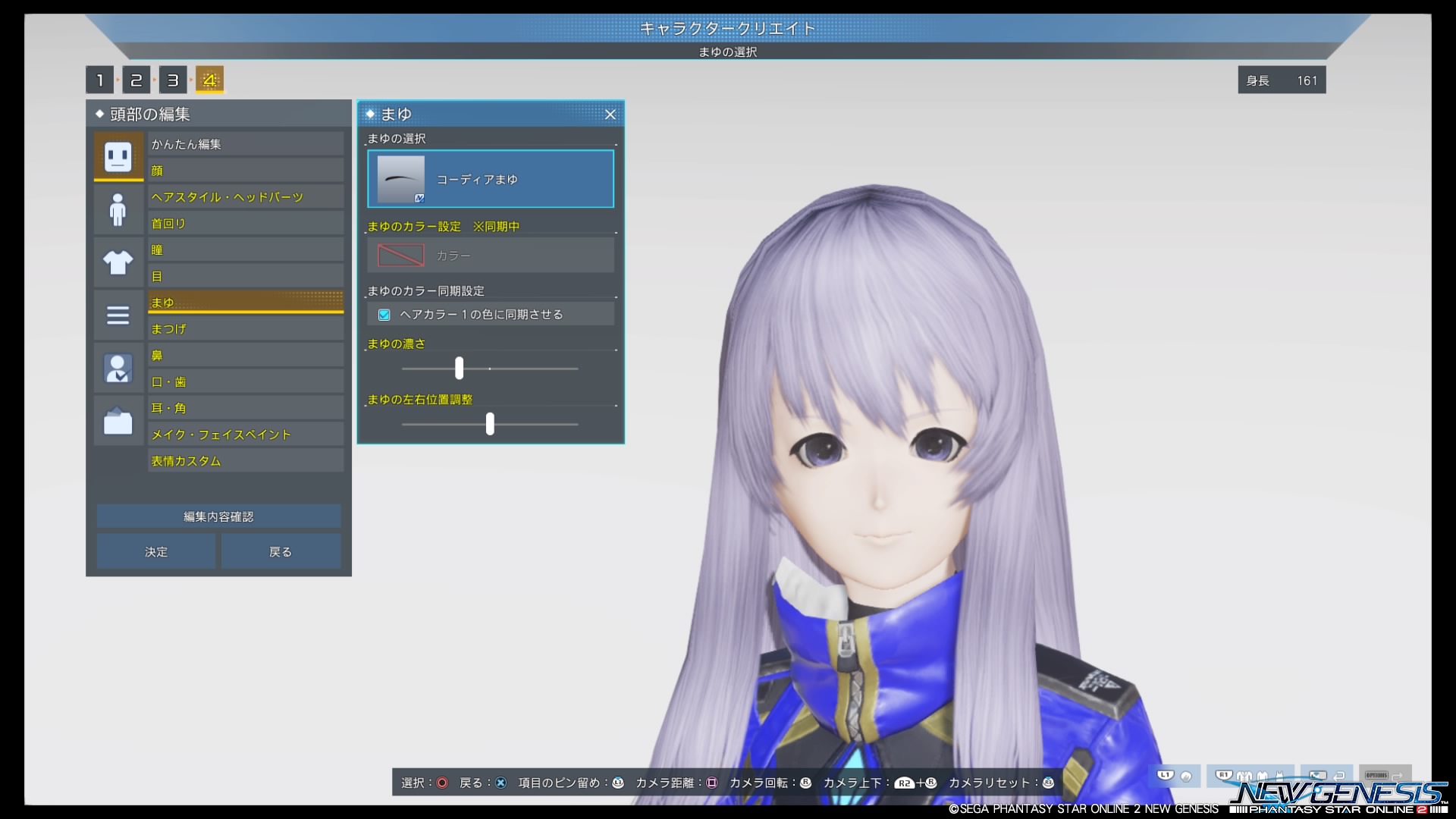Select the highlighted まゆ menu entry

pyautogui.click(x=246, y=302)
